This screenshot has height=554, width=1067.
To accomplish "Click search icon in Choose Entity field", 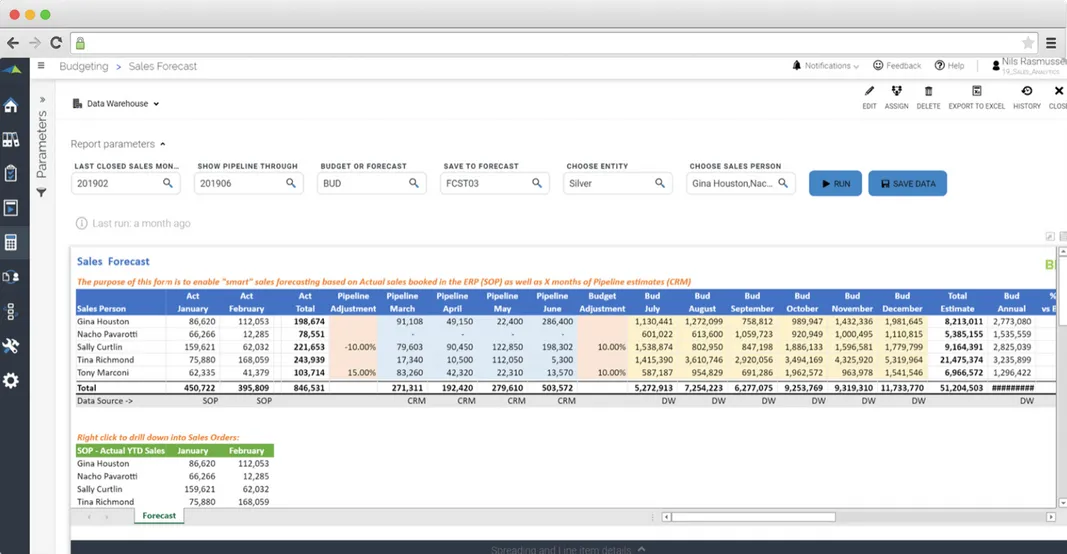I will [659, 183].
